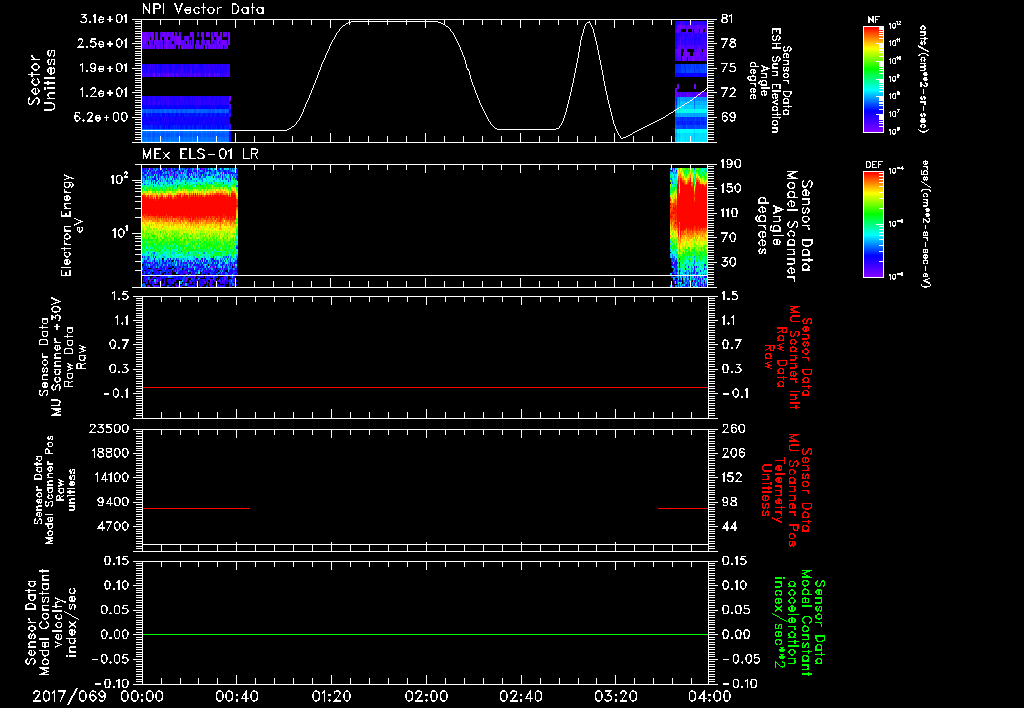Image resolution: width=1024 pixels, height=708 pixels.
Task: Click the 81 sun elevation tick value
Action: (728, 19)
